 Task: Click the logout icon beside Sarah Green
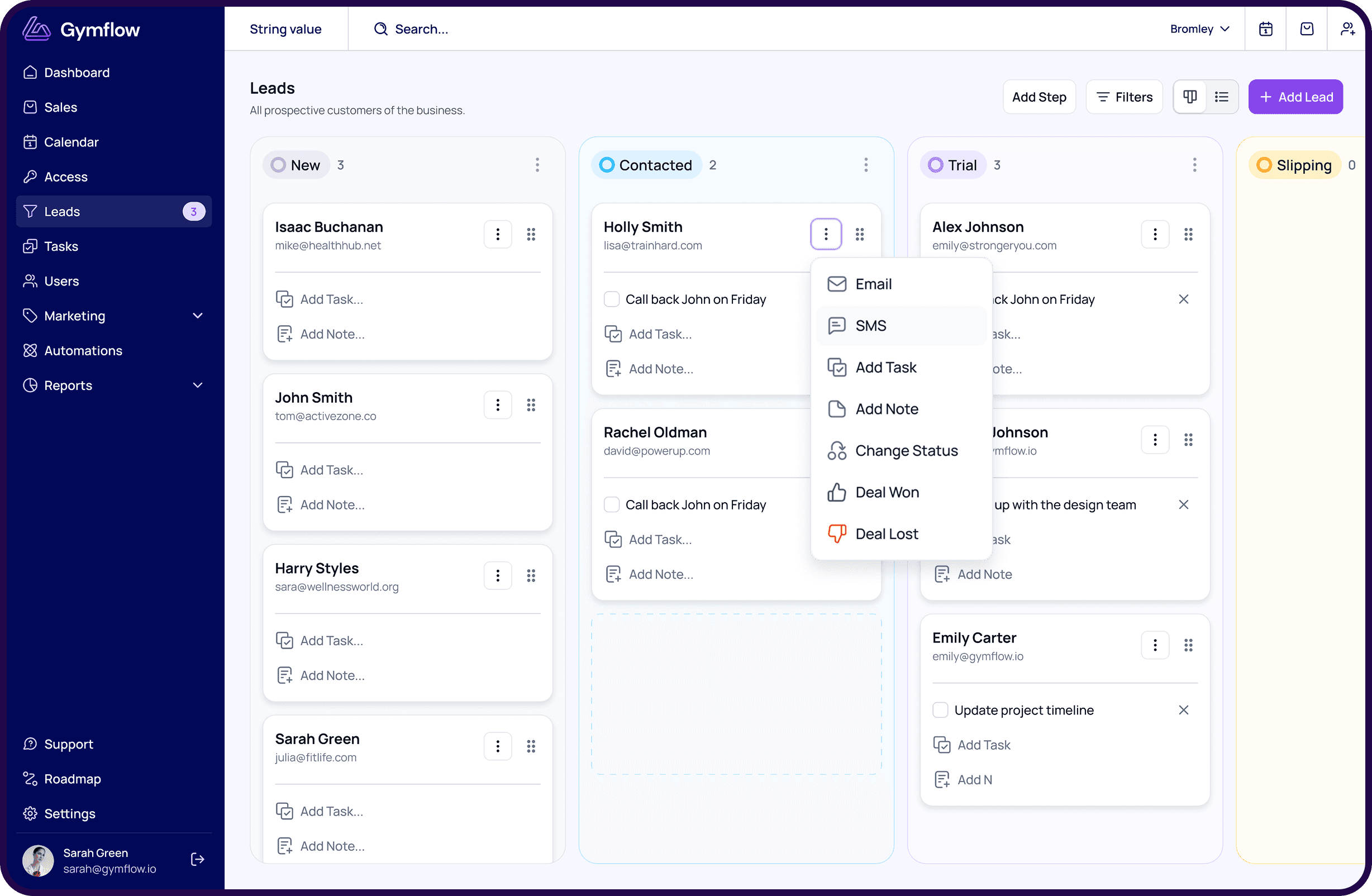tap(197, 859)
